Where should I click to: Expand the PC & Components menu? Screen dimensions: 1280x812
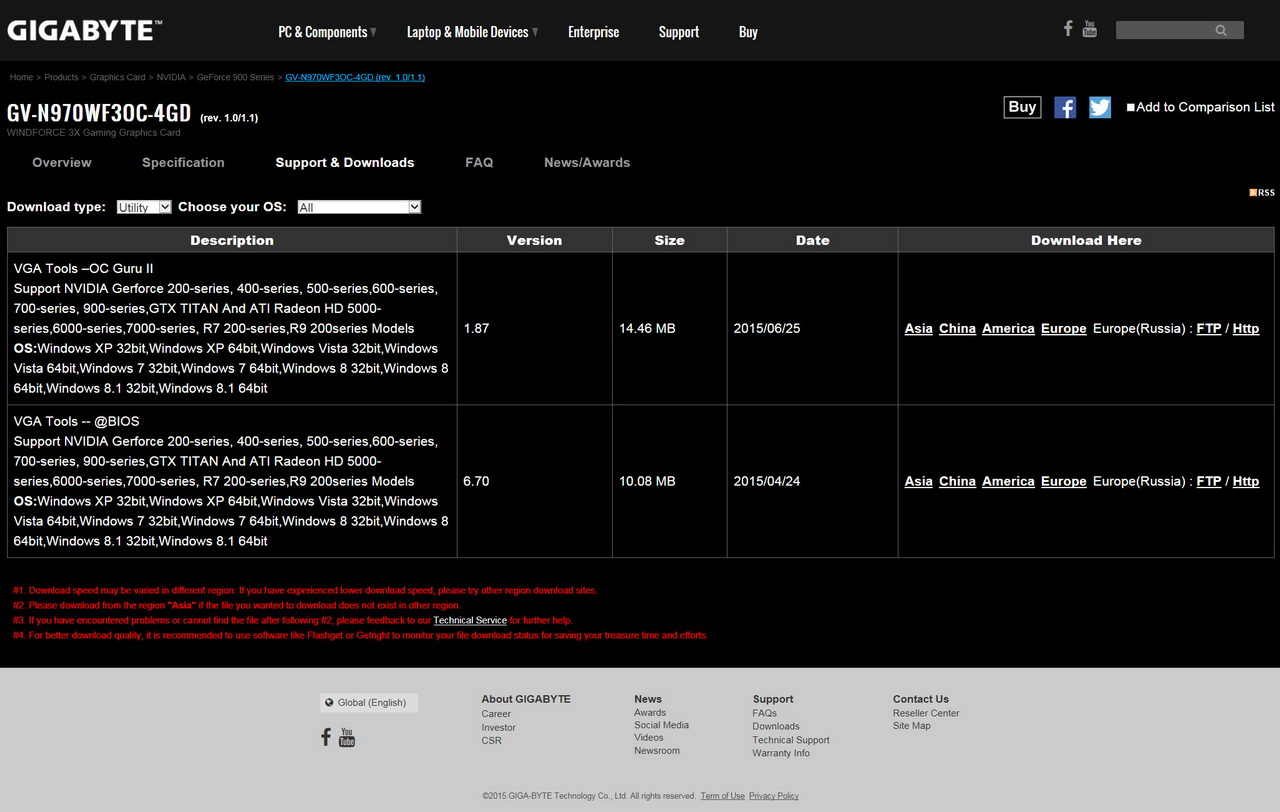point(327,32)
